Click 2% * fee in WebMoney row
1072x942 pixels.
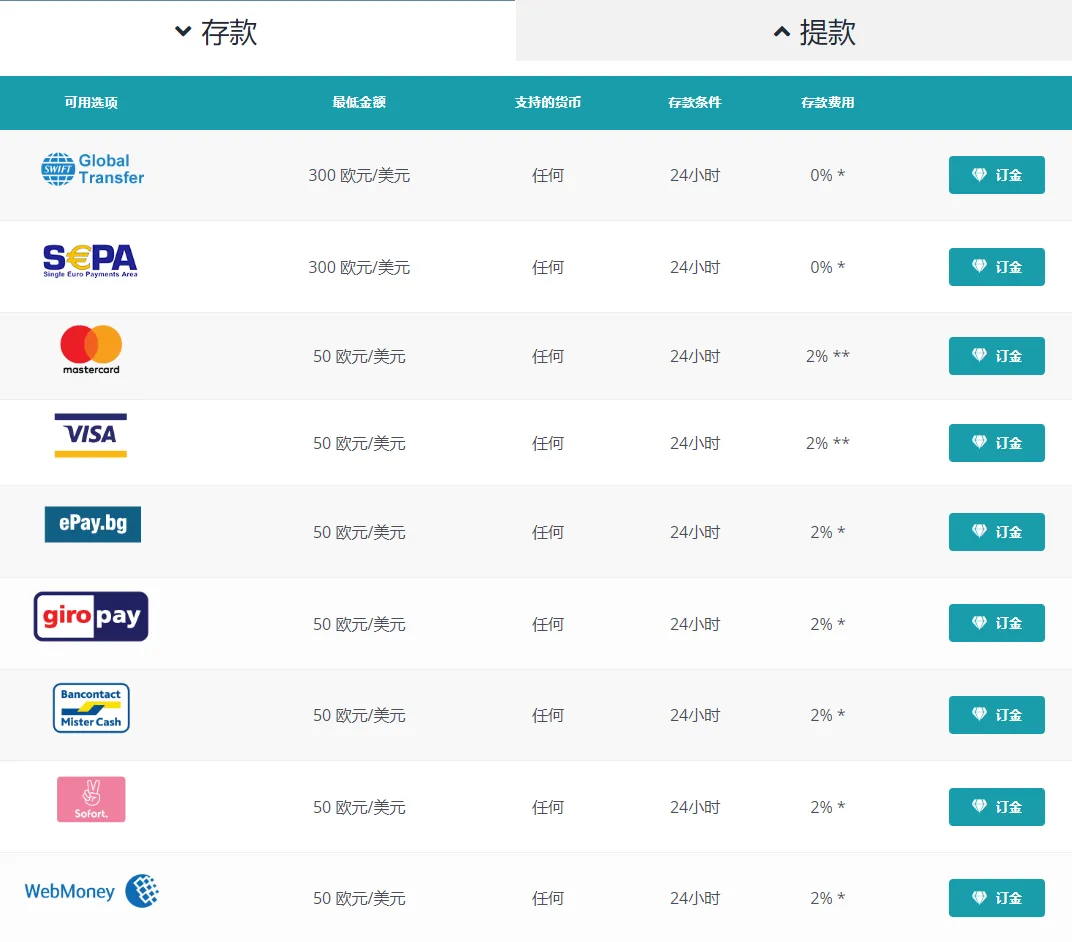tap(828, 898)
